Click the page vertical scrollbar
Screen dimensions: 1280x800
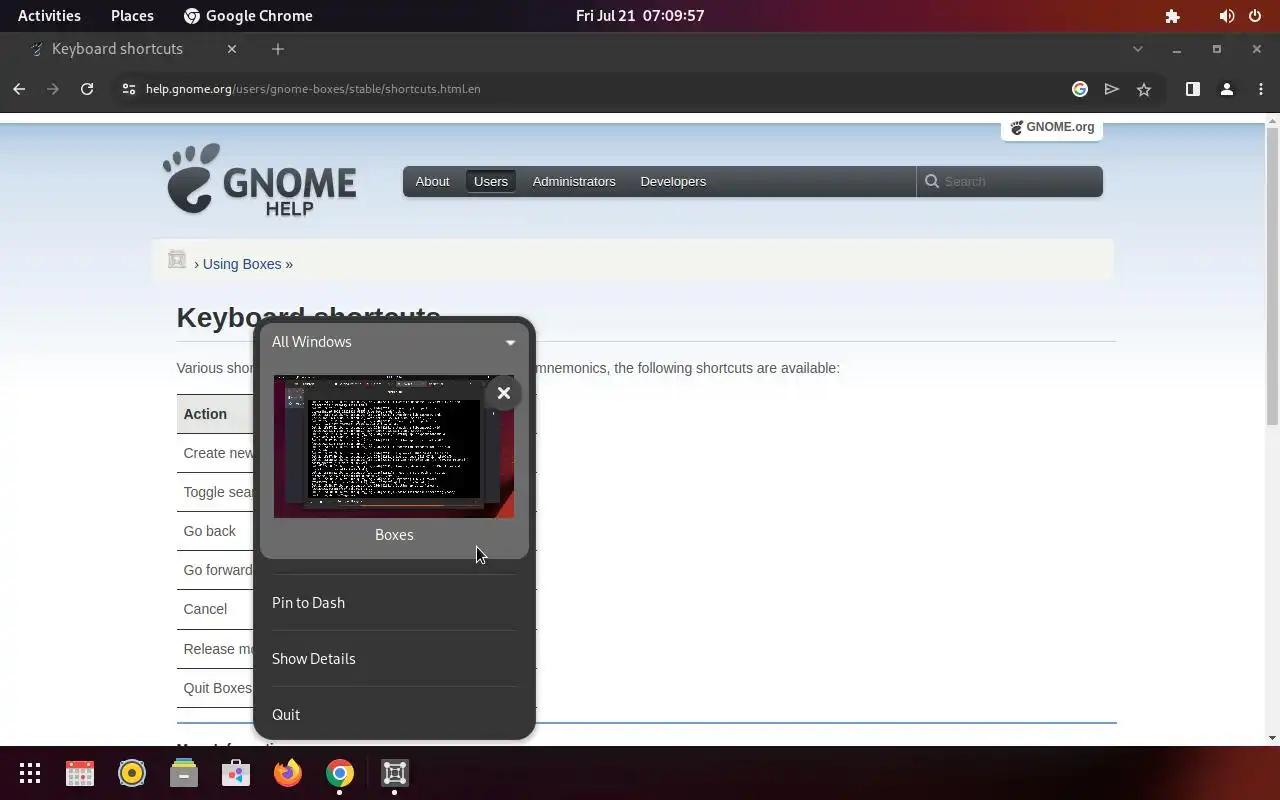1272,277
